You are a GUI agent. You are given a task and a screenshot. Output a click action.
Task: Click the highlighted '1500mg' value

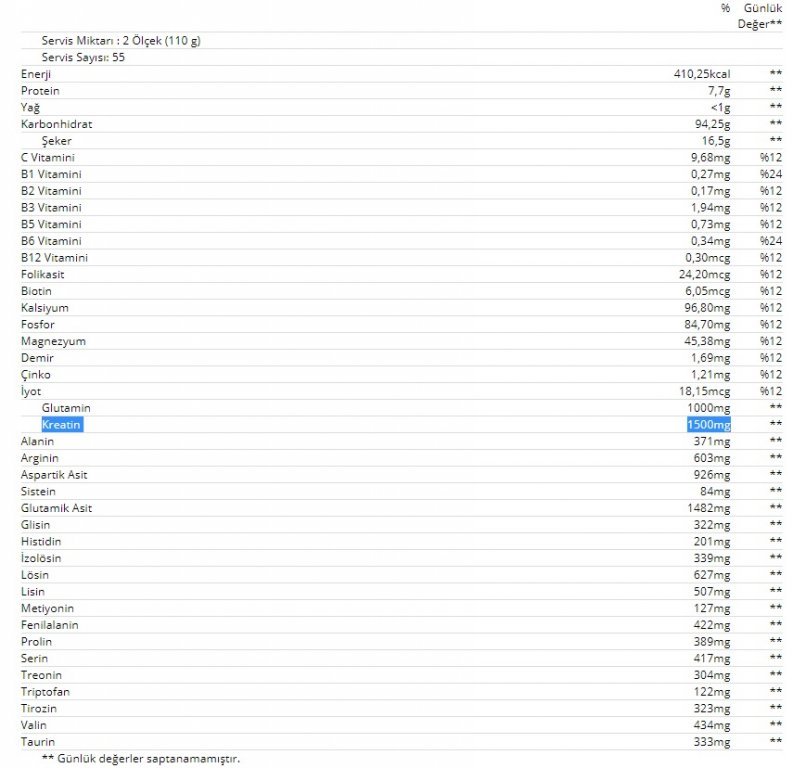click(x=709, y=425)
